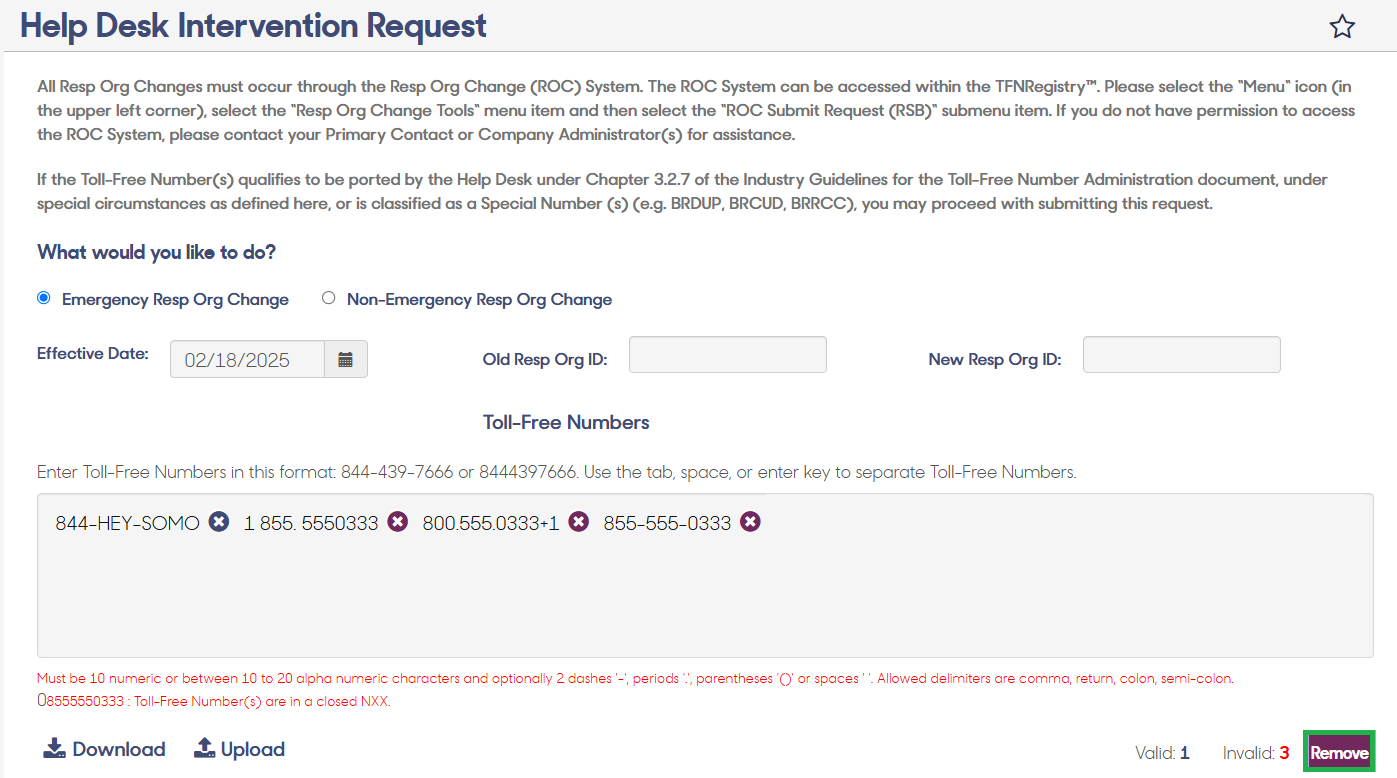
Task: Select Emergency Resp Org Change option
Action: [x=44, y=298]
